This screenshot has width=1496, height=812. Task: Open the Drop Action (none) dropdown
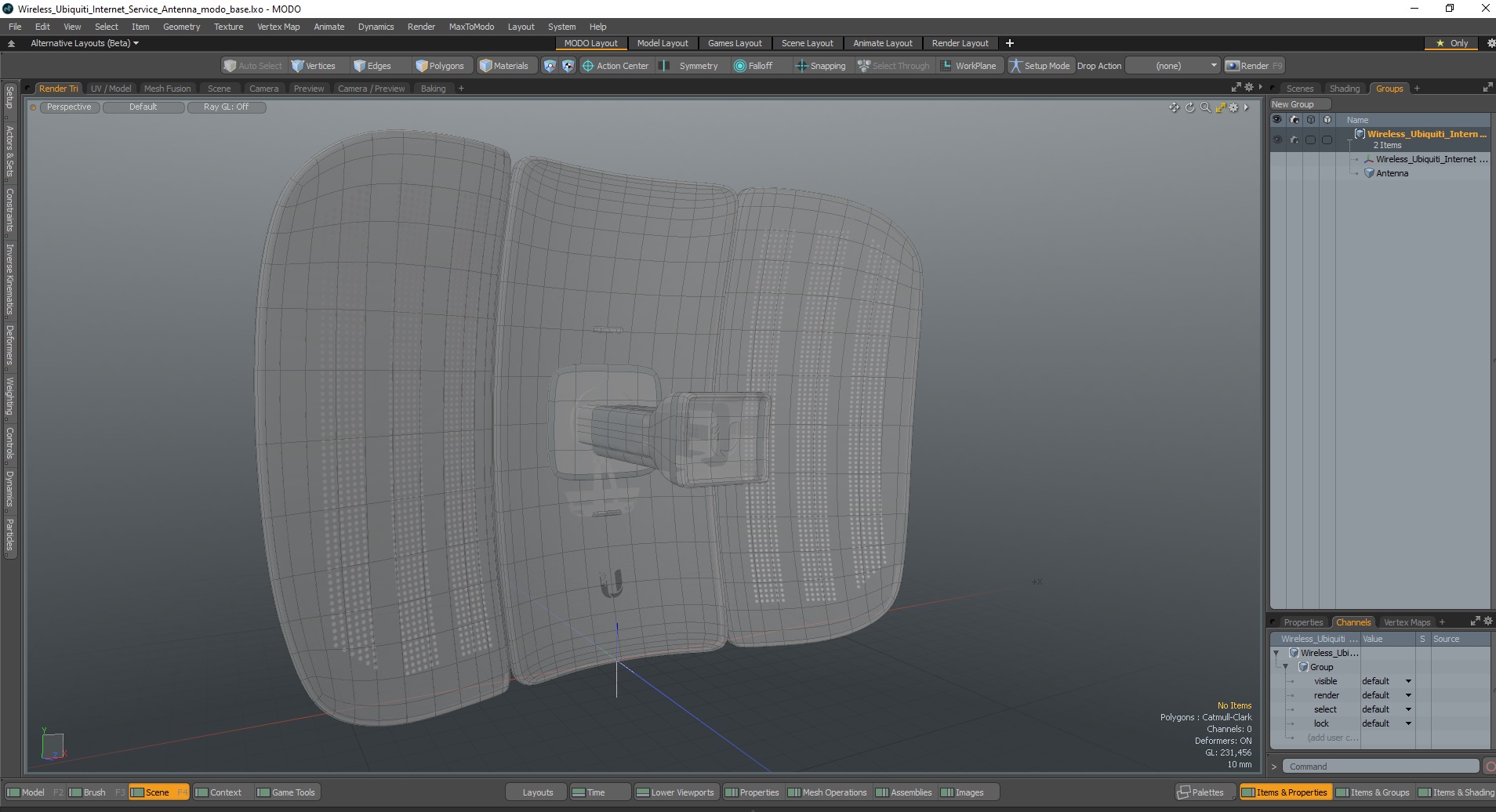1173,66
